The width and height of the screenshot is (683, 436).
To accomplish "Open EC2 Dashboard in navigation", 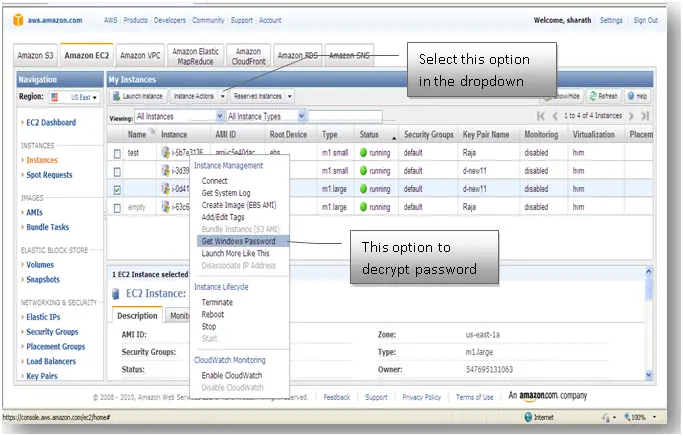I will coord(51,122).
